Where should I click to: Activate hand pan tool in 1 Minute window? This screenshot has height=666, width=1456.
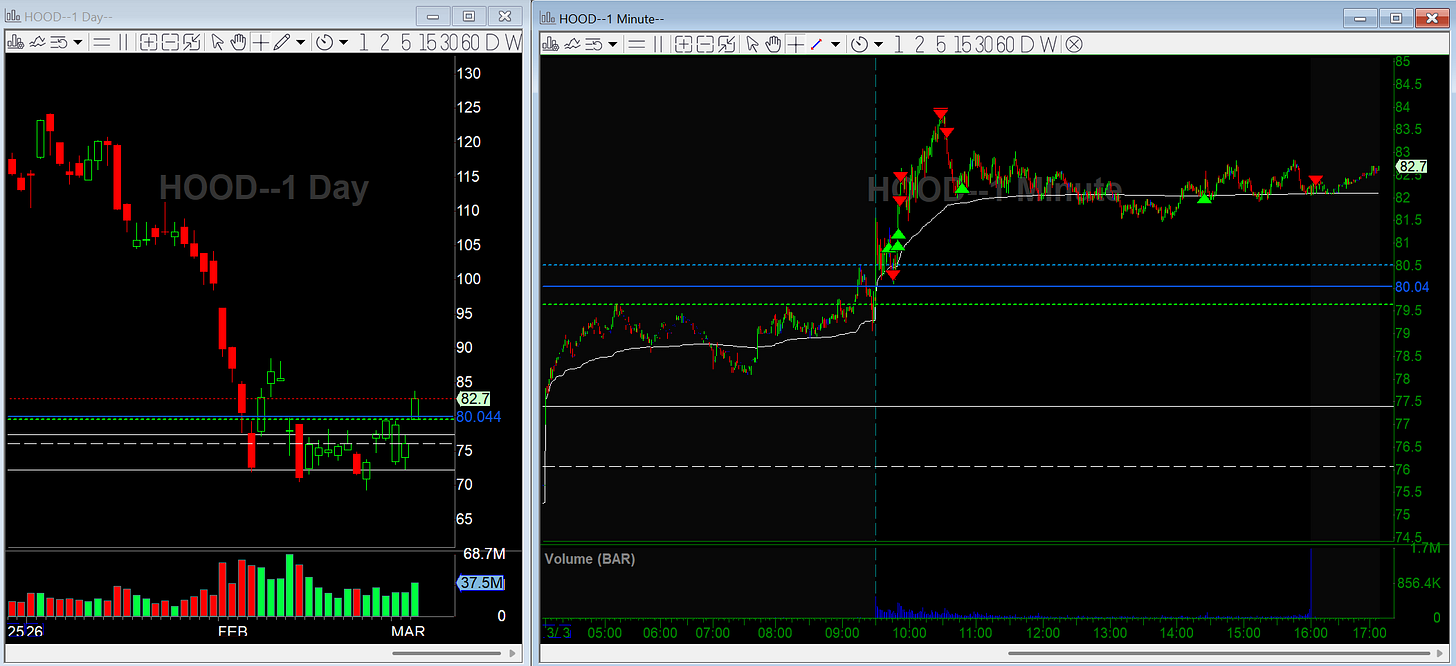tap(774, 43)
